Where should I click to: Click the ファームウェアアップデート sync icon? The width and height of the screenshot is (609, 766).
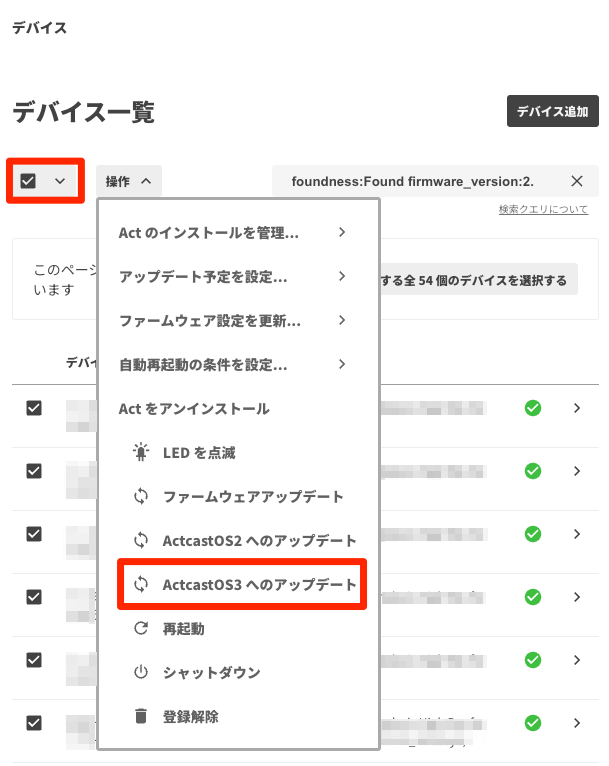[141, 497]
